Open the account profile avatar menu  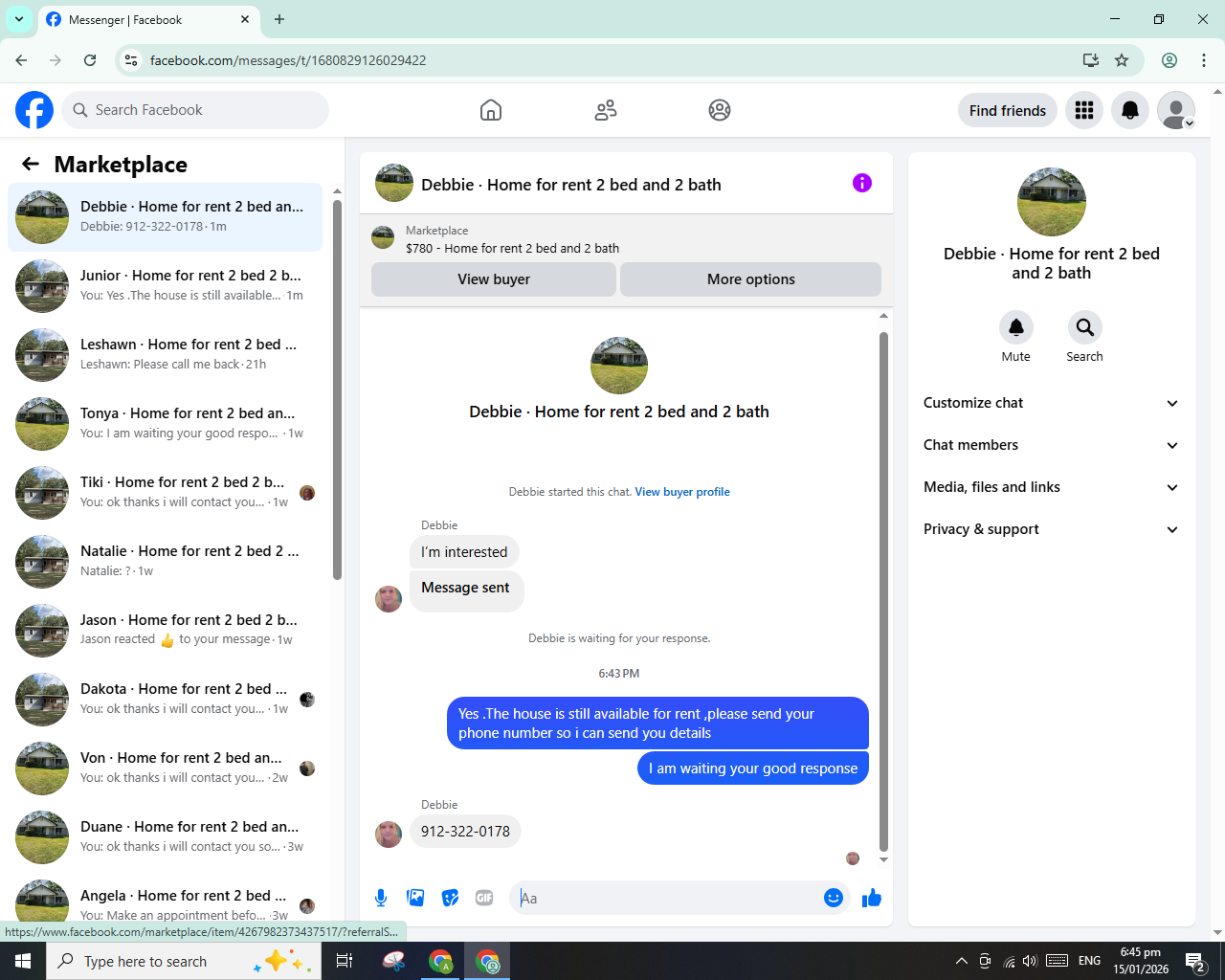(x=1176, y=110)
